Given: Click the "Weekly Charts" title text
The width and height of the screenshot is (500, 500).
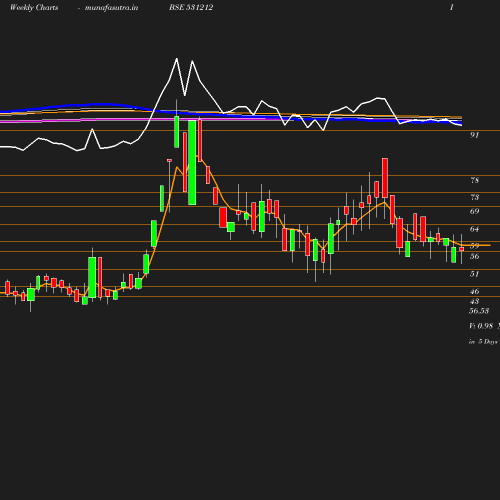Looking at the screenshot, I should click(34, 8).
